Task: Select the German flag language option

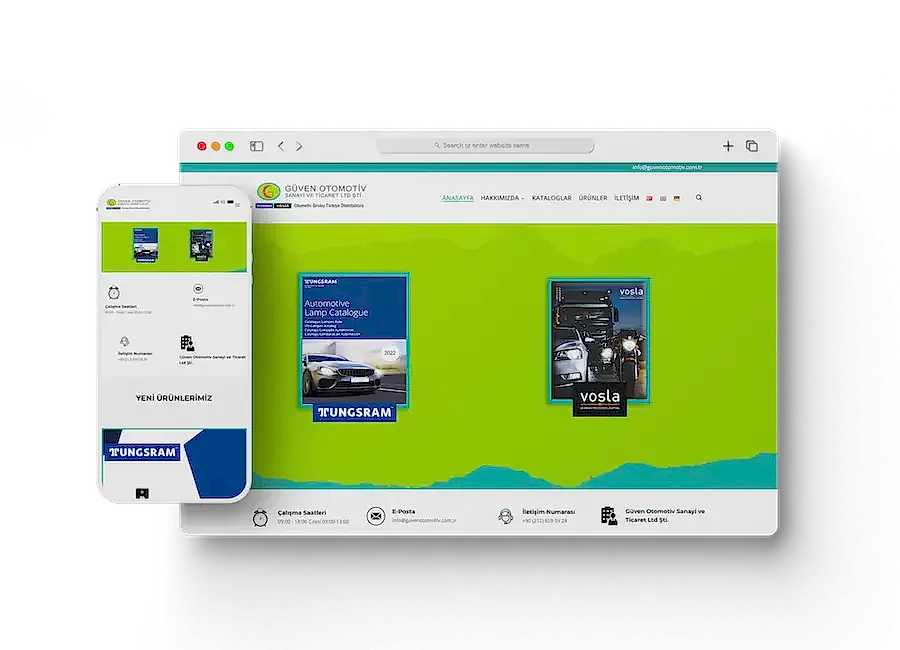Action: [x=676, y=198]
